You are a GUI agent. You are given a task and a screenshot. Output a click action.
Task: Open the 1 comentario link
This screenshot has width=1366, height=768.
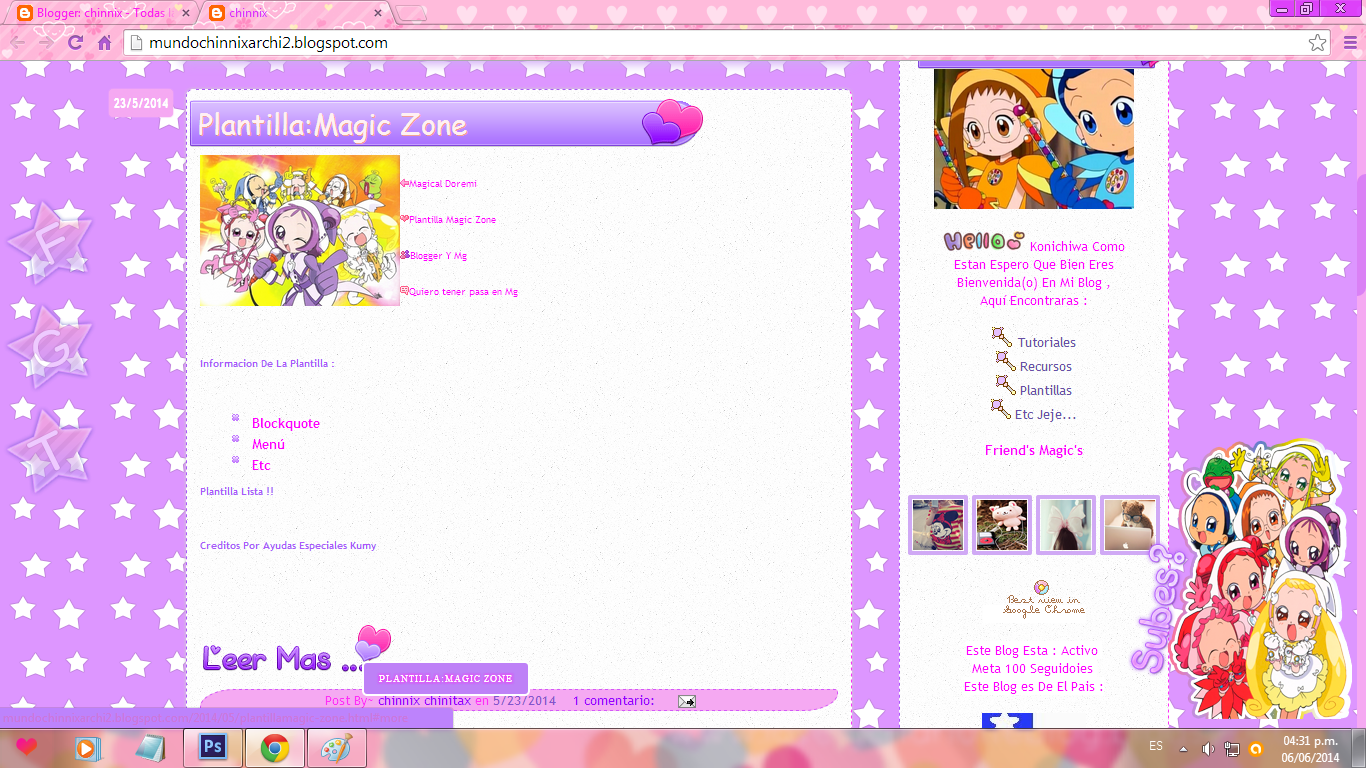click(613, 701)
